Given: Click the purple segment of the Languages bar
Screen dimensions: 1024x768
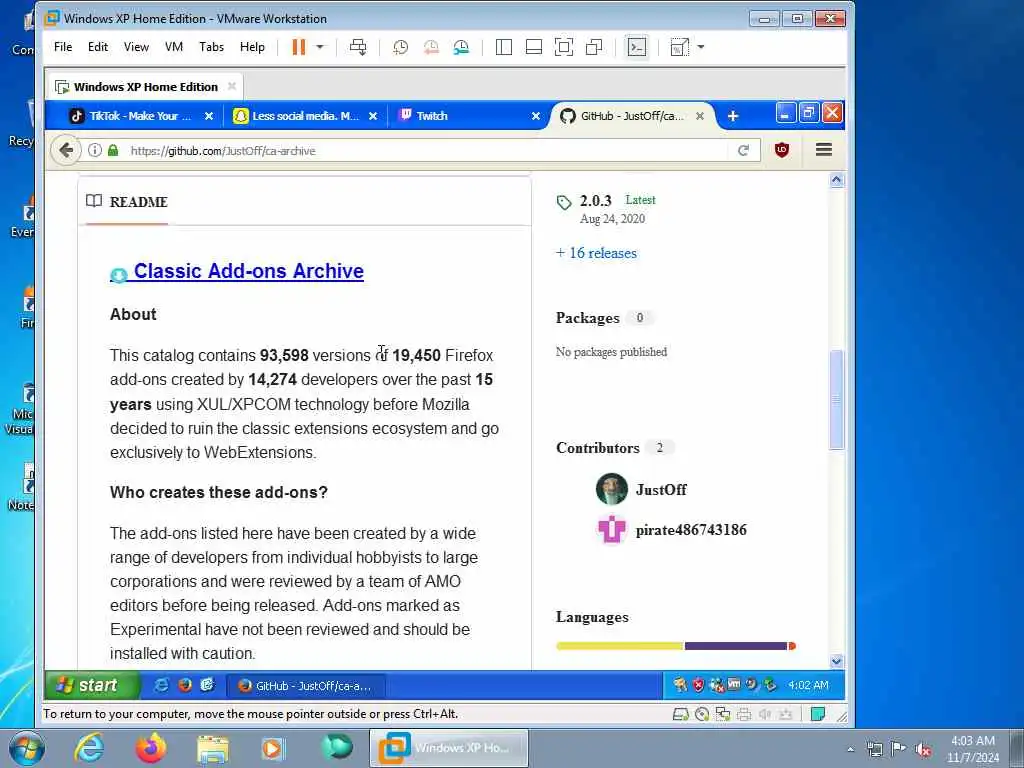Looking at the screenshot, I should [736, 646].
